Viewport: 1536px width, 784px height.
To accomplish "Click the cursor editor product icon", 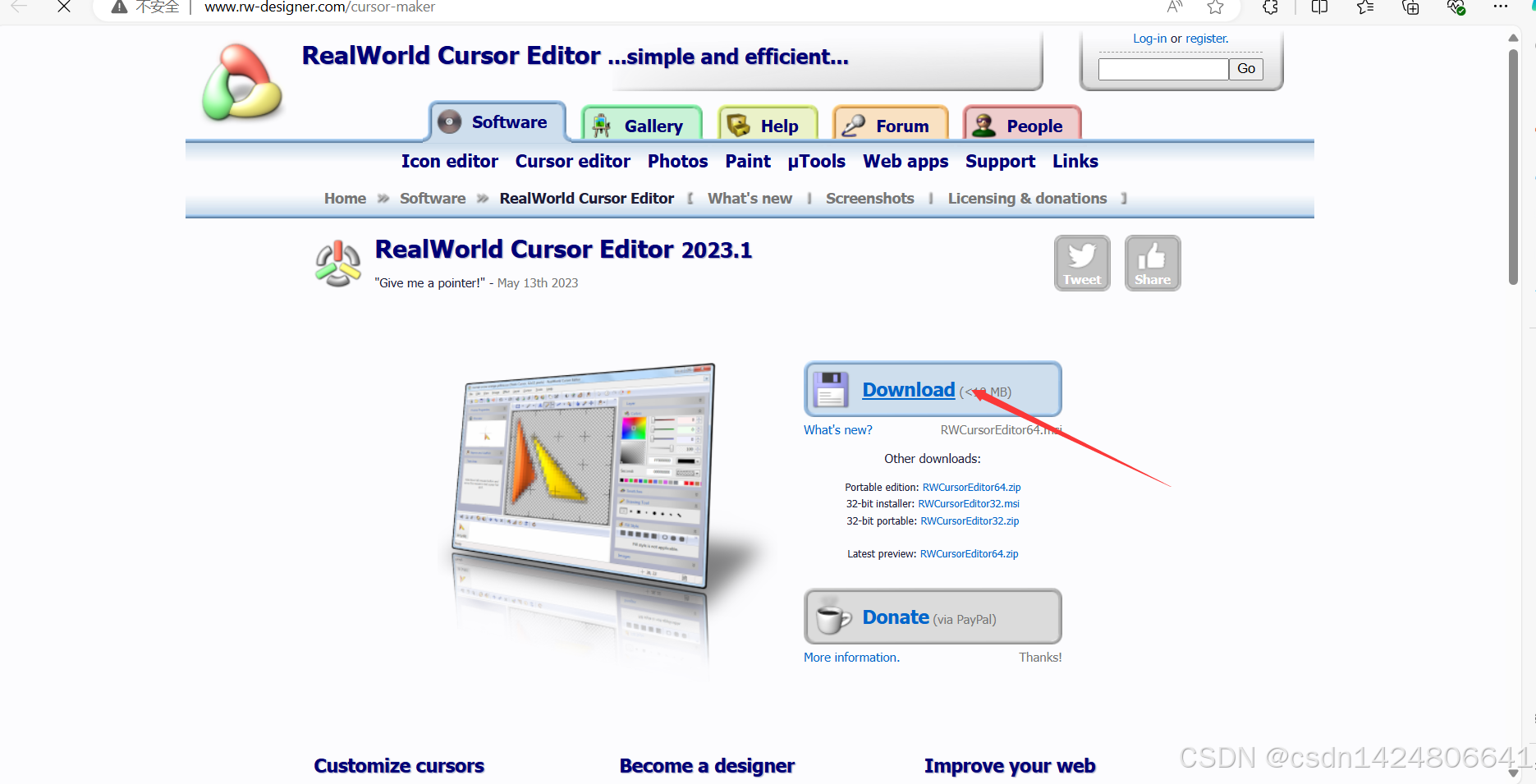I will click(x=337, y=264).
